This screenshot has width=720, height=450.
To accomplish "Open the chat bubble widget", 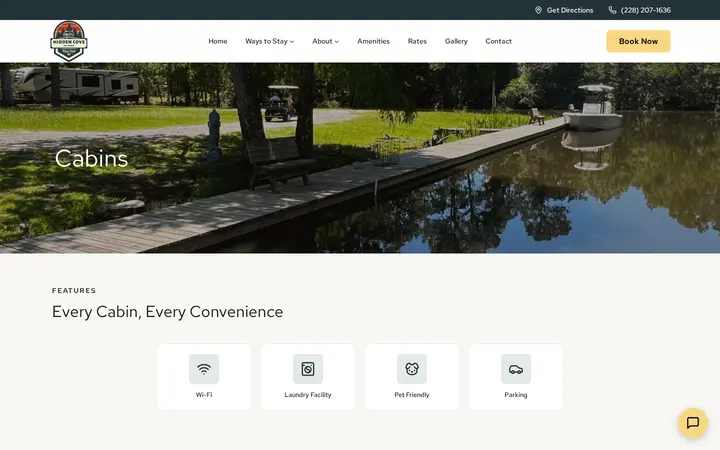I will (692, 422).
